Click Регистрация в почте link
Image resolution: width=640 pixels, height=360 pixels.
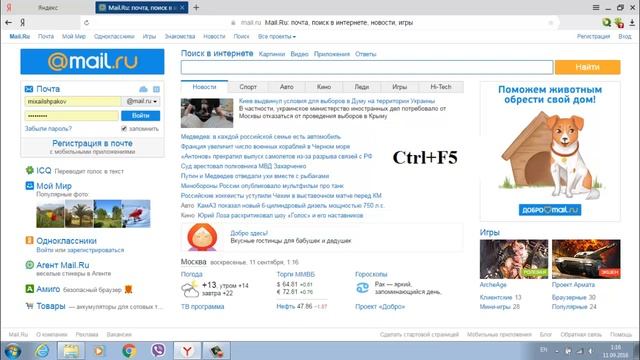coord(92,144)
